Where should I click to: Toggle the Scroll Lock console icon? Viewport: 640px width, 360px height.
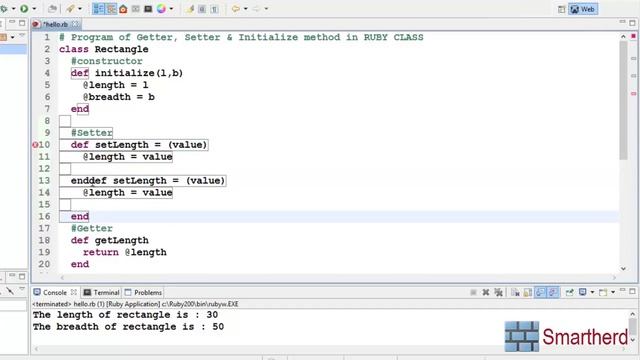[x=528, y=293]
